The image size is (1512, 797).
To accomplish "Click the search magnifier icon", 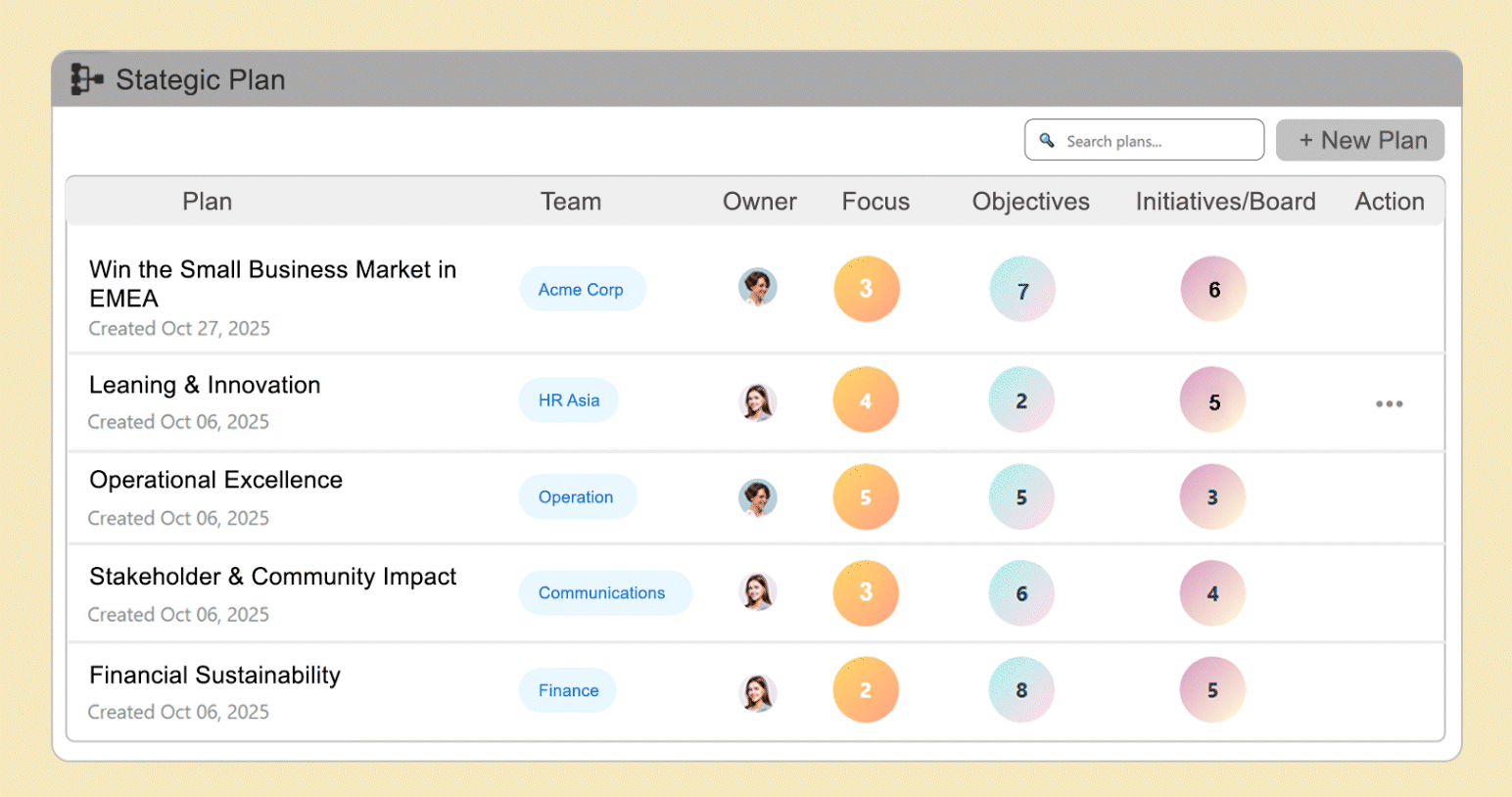I will coord(1047,140).
